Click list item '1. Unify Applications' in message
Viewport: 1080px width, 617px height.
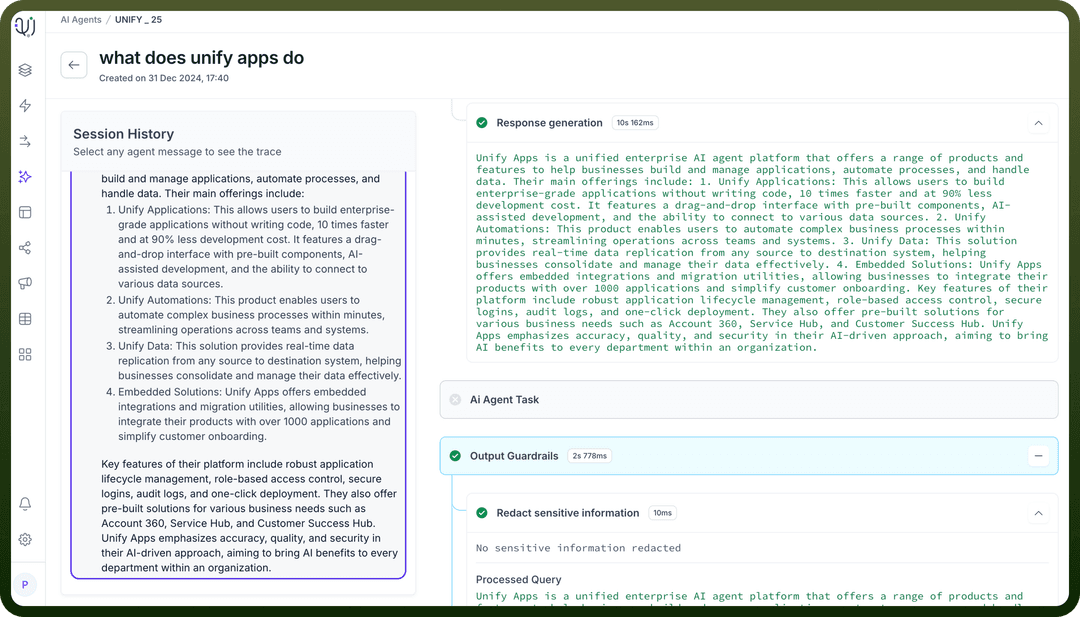pyautogui.click(x=250, y=247)
